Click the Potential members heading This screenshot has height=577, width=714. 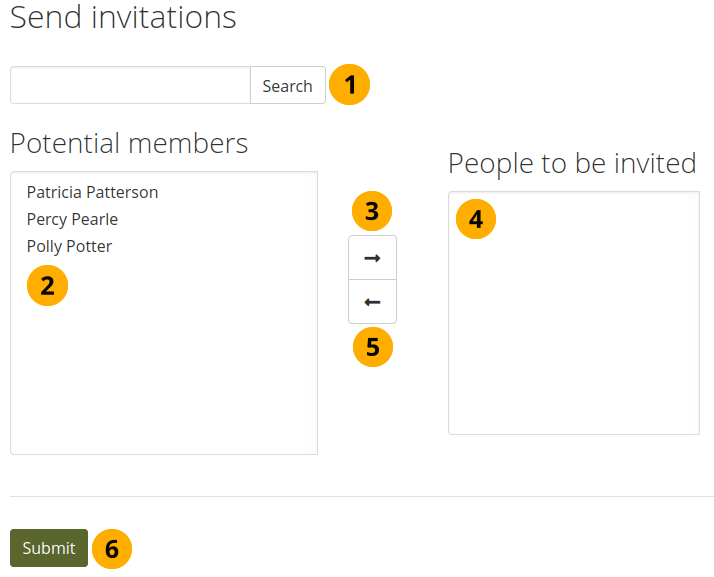129,143
